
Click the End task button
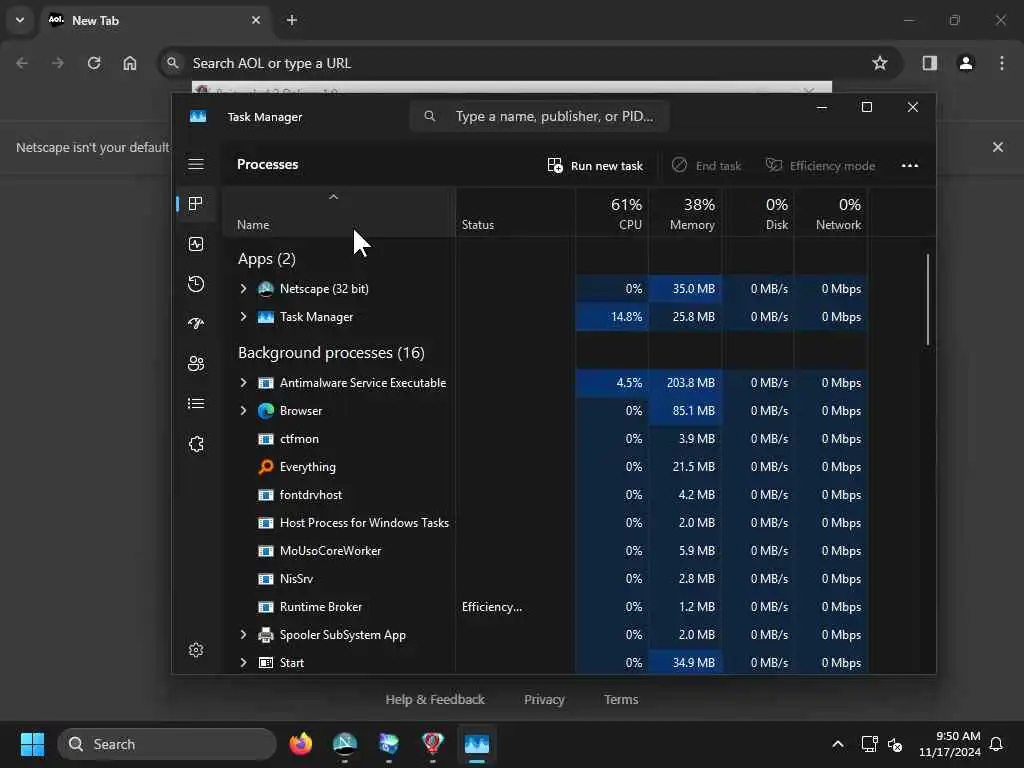pyautogui.click(x=707, y=166)
